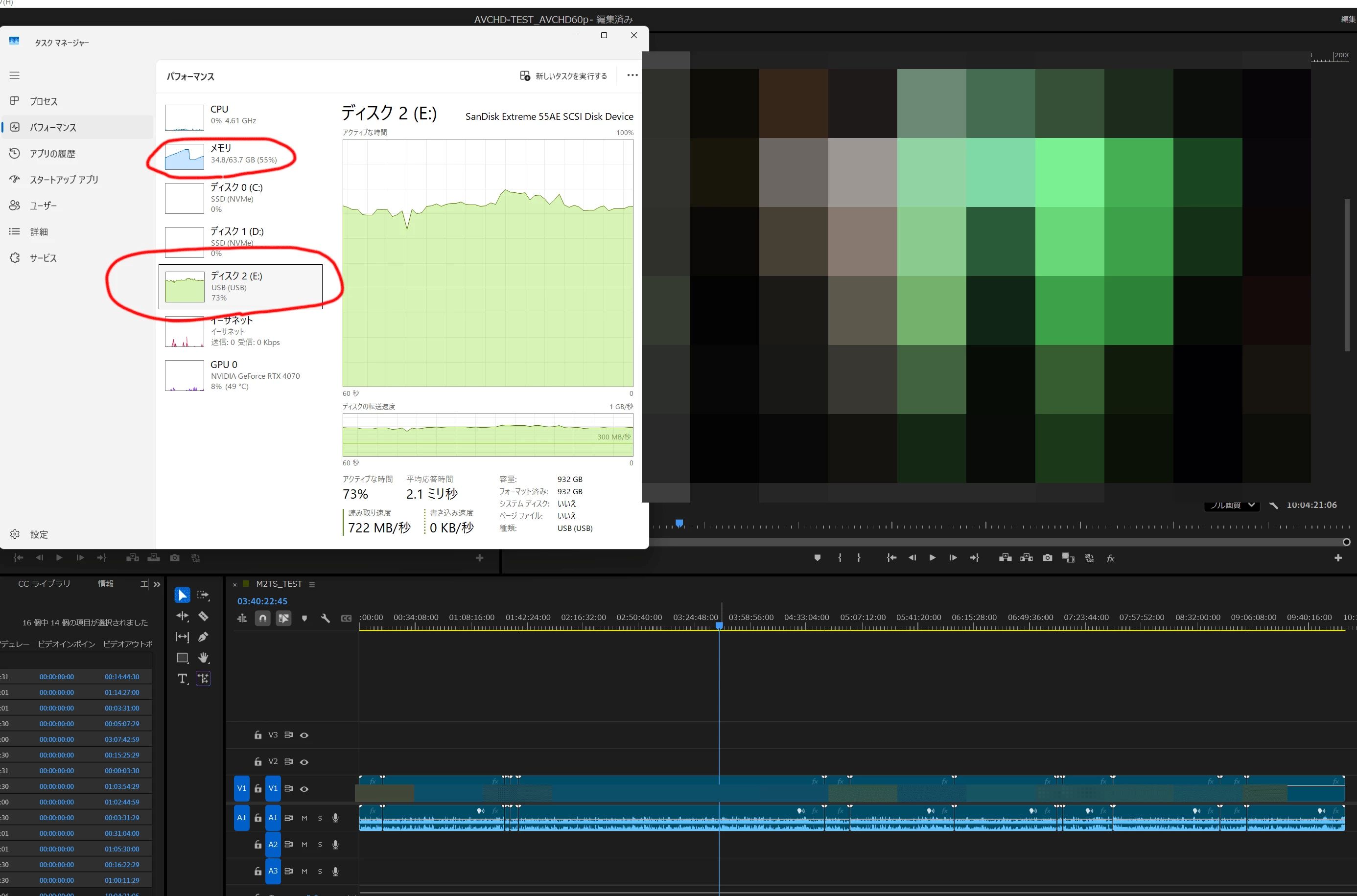Mute audio track A1
The image size is (1357, 896).
304,818
